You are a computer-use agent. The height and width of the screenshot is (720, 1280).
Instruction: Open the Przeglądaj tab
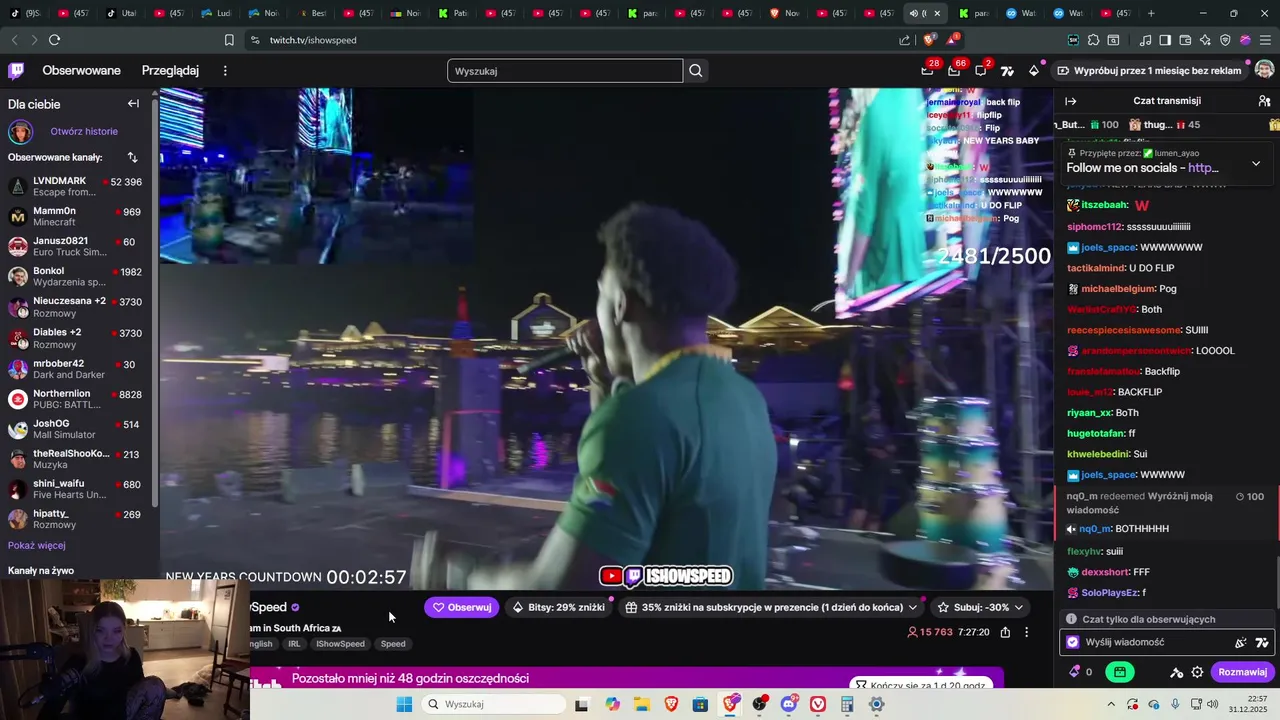pyautogui.click(x=170, y=71)
